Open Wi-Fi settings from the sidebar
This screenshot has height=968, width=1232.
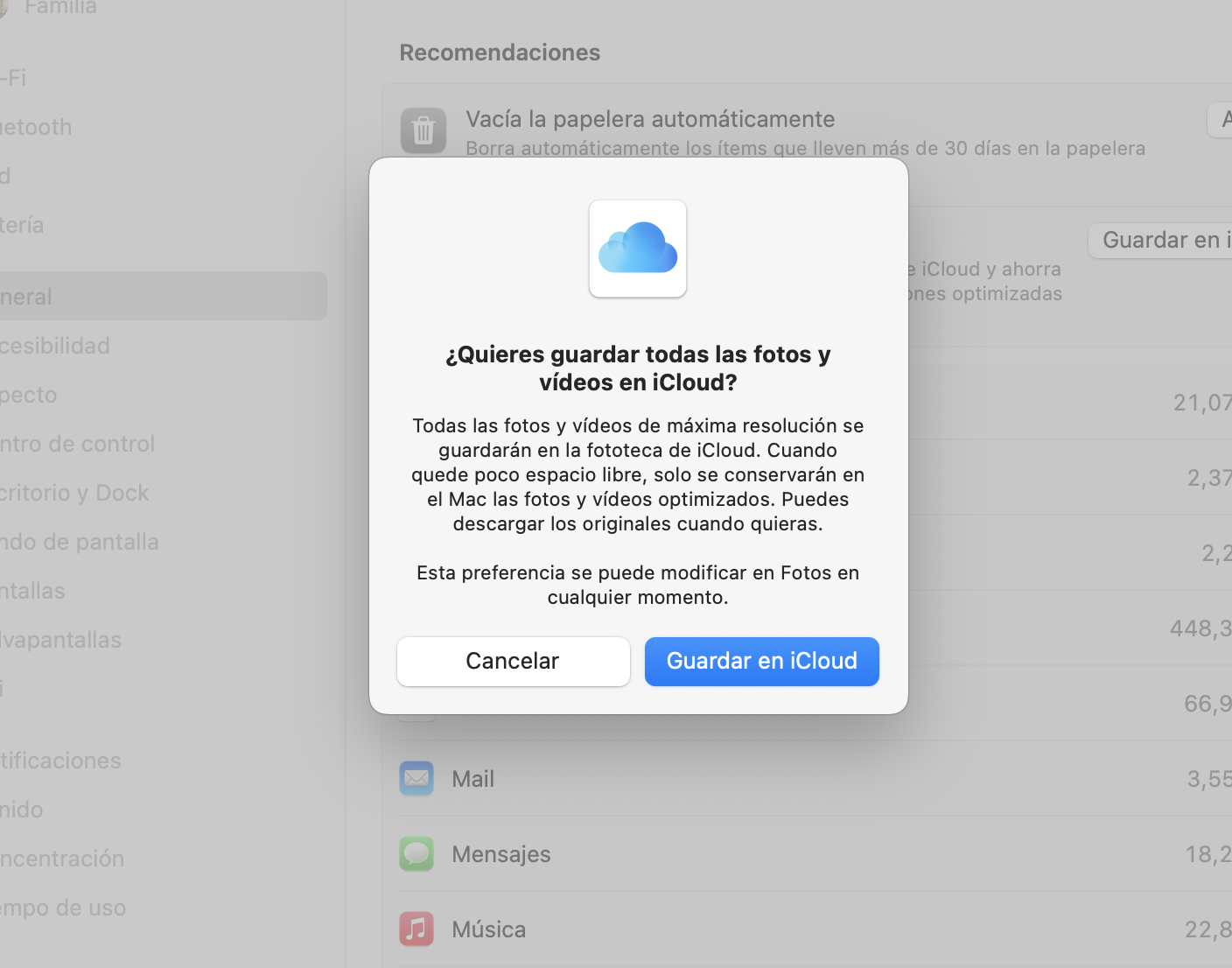15,77
